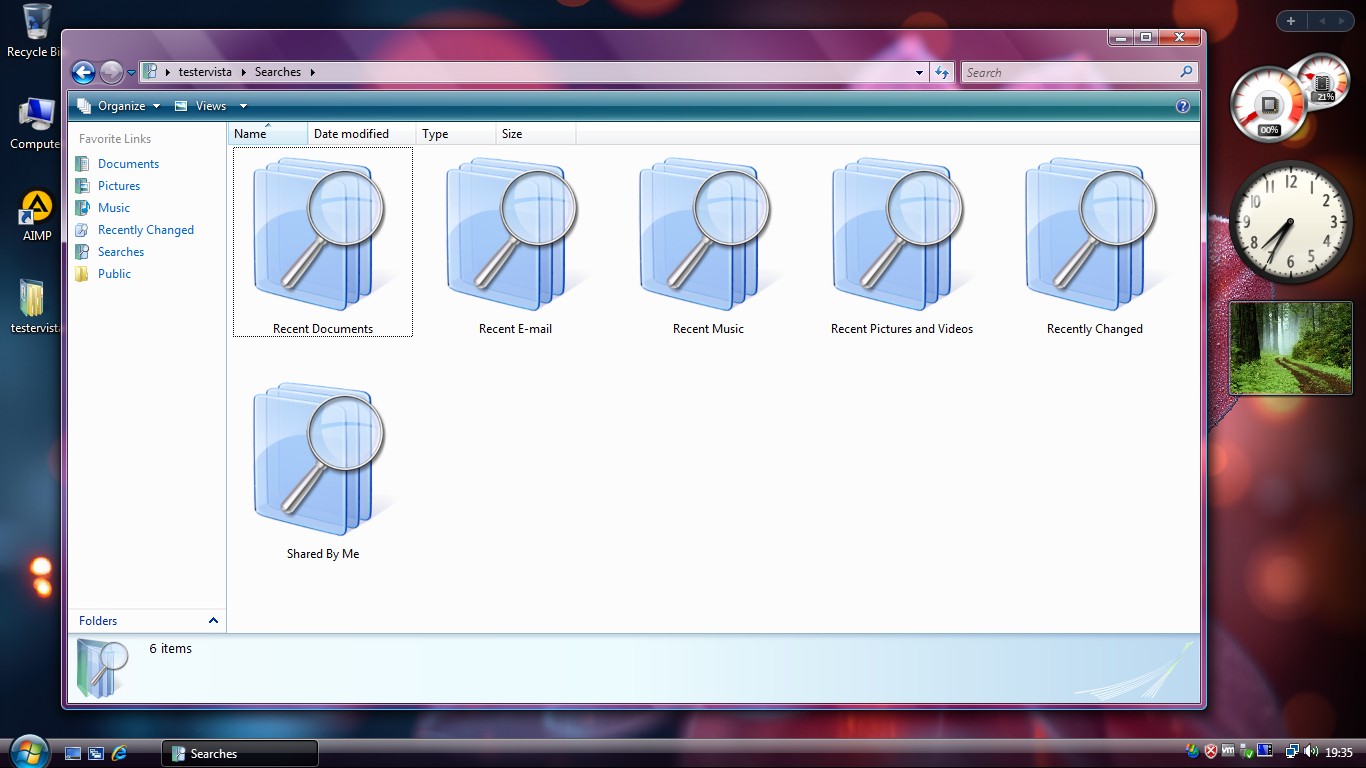The height and width of the screenshot is (768, 1366).
Task: Open the Views dropdown arrow
Action: [x=243, y=106]
